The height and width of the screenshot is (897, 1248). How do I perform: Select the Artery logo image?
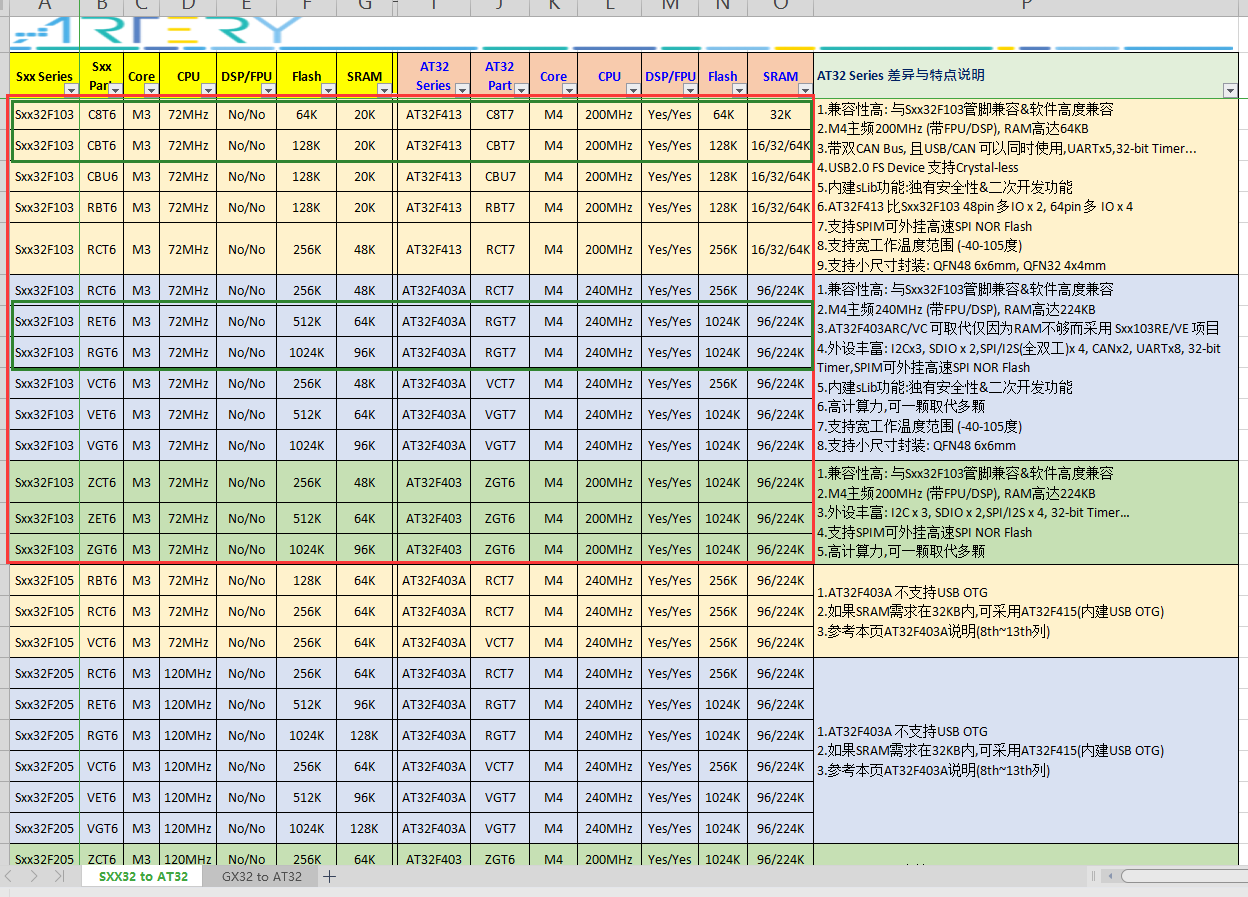pos(156,31)
